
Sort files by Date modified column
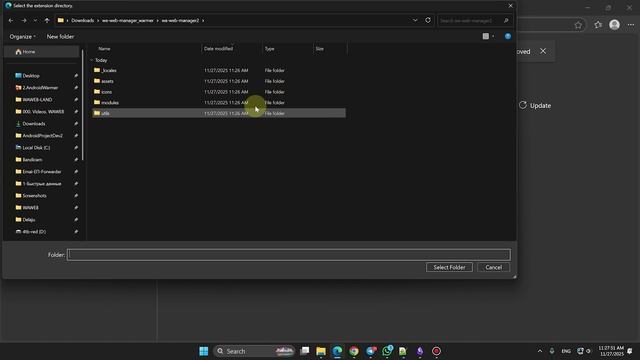coord(218,49)
